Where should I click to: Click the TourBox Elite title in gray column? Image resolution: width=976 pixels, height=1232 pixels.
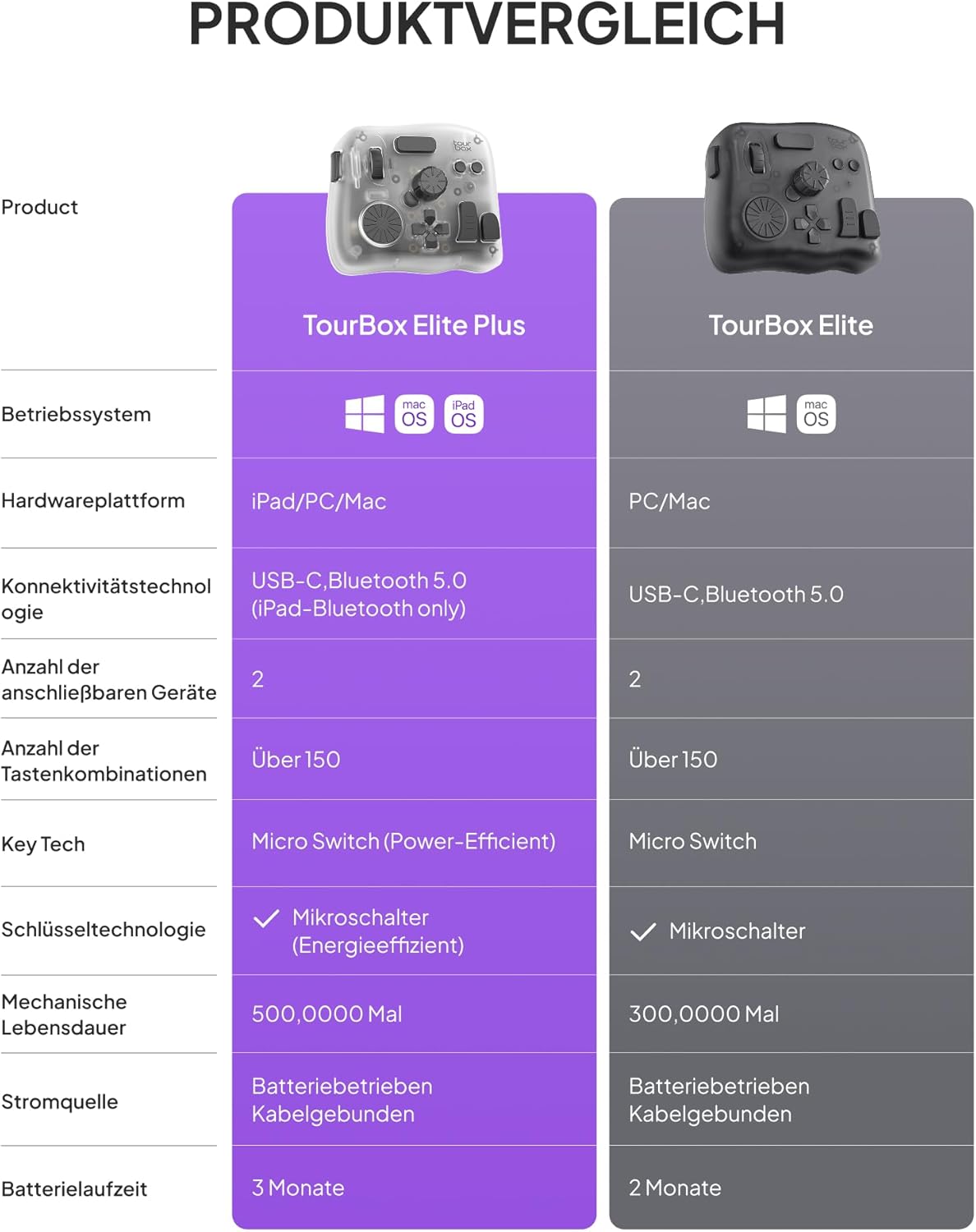click(791, 326)
